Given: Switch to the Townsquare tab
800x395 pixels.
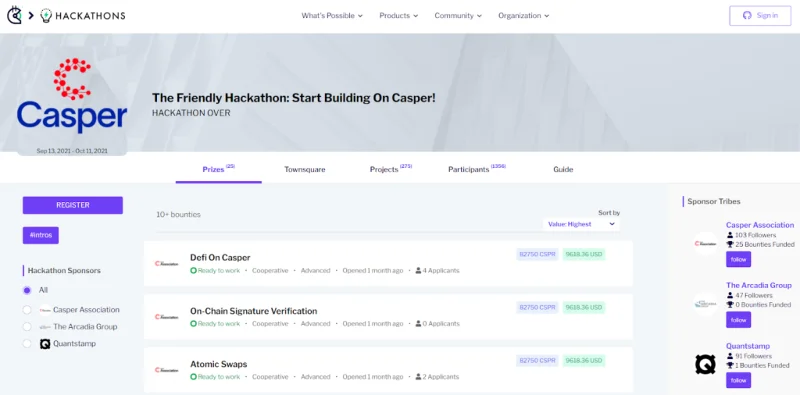Looking at the screenshot, I should pyautogui.click(x=305, y=169).
